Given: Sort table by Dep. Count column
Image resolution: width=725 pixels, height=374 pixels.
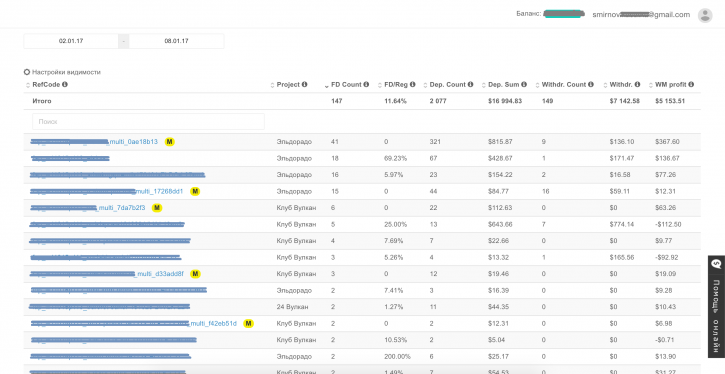Looking at the screenshot, I should [x=426, y=85].
